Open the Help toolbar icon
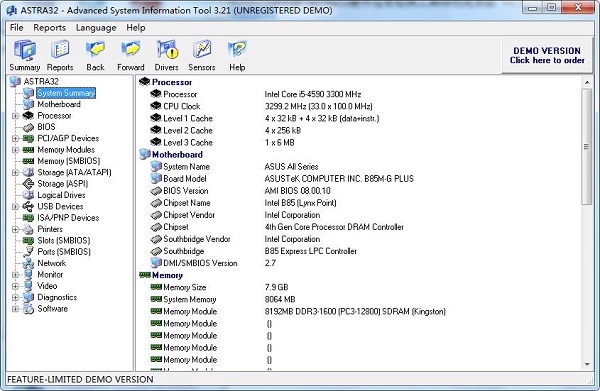The height and width of the screenshot is (391, 600). [x=237, y=55]
